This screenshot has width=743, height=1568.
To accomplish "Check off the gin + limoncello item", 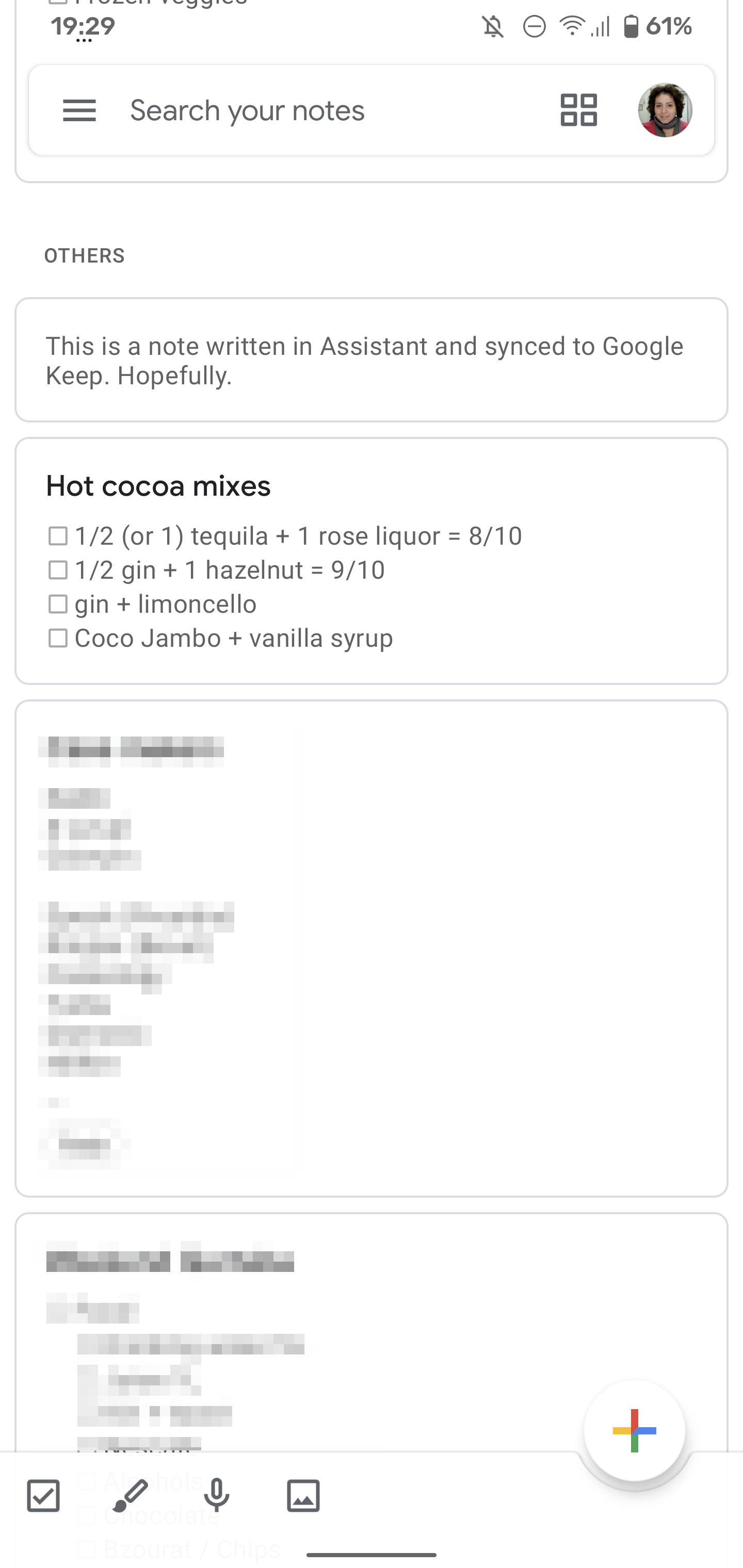I will click(58, 604).
